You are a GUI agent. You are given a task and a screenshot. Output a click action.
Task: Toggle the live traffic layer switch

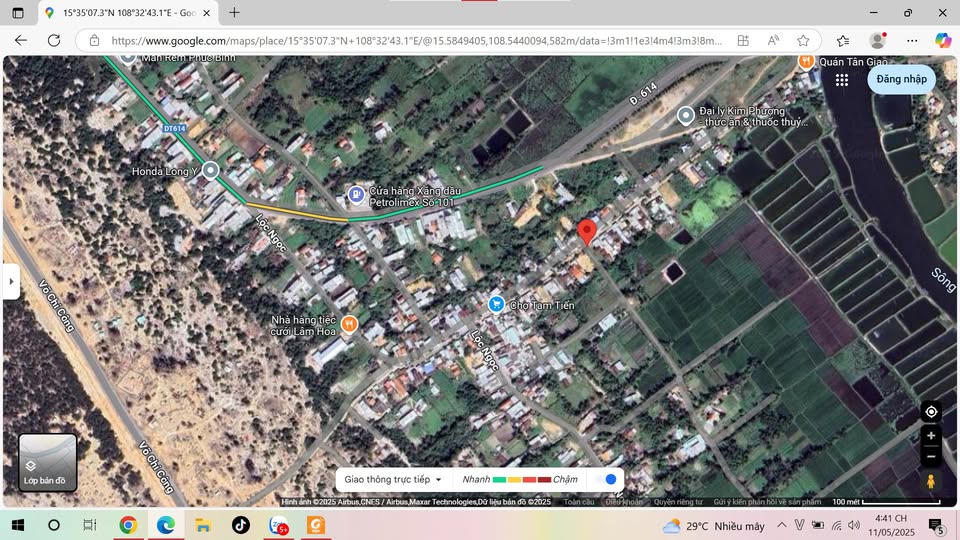605,479
